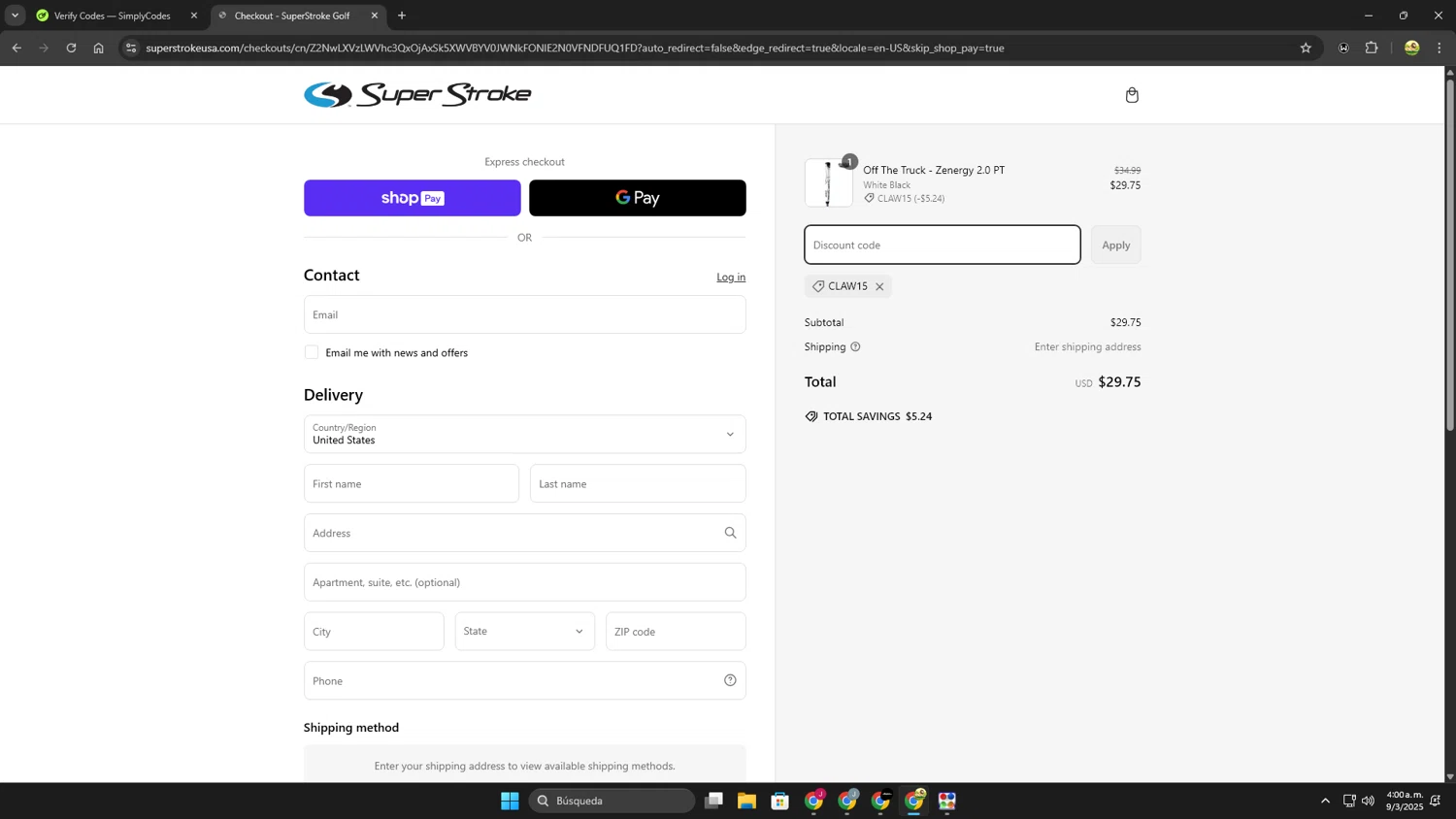Show hidden system tray icons
This screenshot has height=819, width=1456.
click(x=1325, y=801)
